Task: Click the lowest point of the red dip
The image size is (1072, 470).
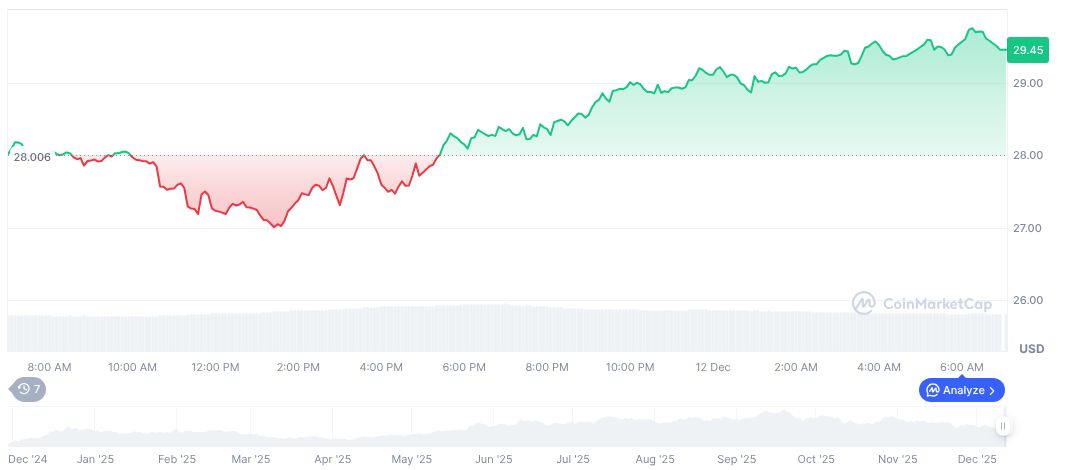Action: coord(276,227)
